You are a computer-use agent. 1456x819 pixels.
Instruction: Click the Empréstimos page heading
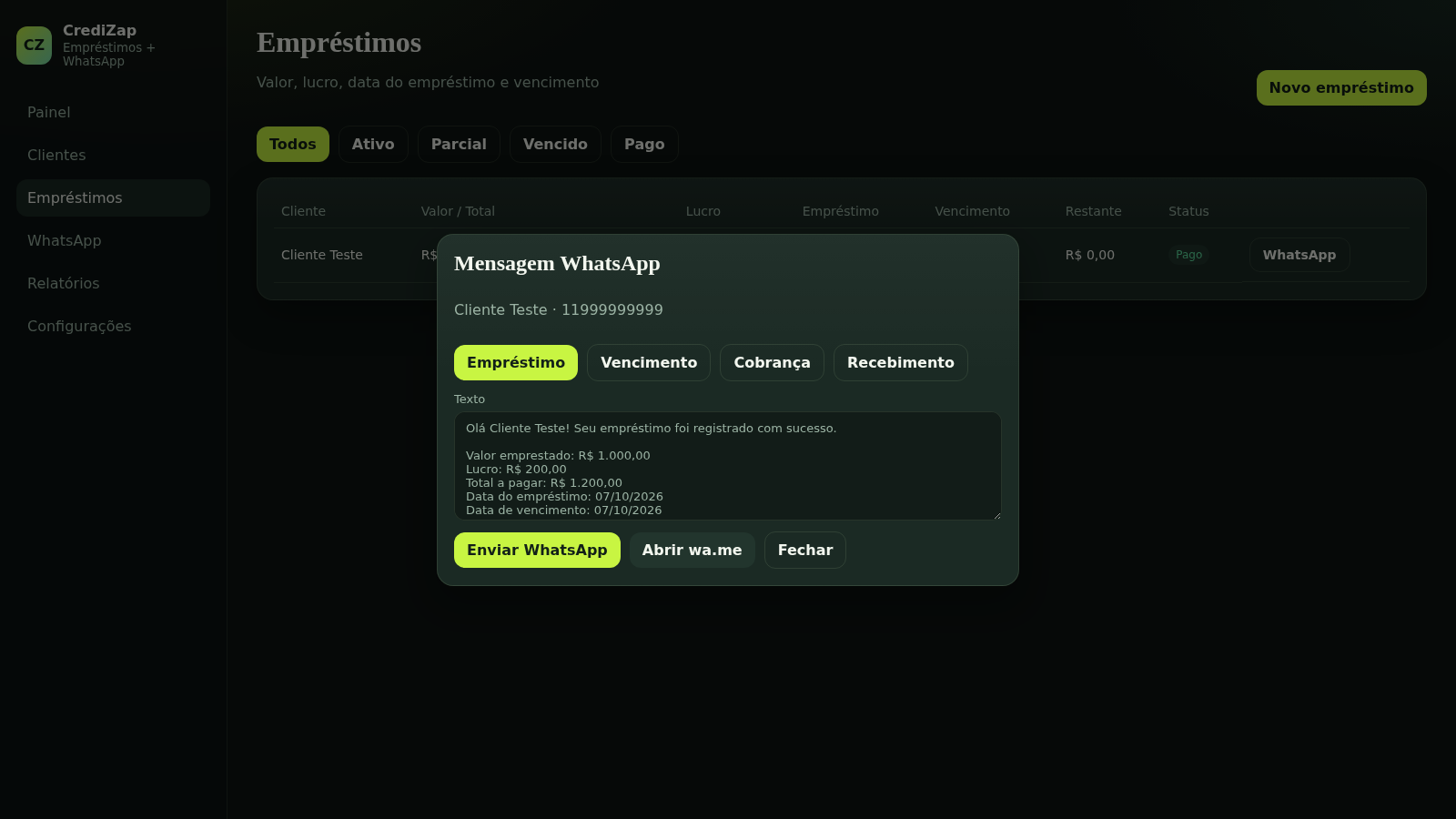coord(339,43)
